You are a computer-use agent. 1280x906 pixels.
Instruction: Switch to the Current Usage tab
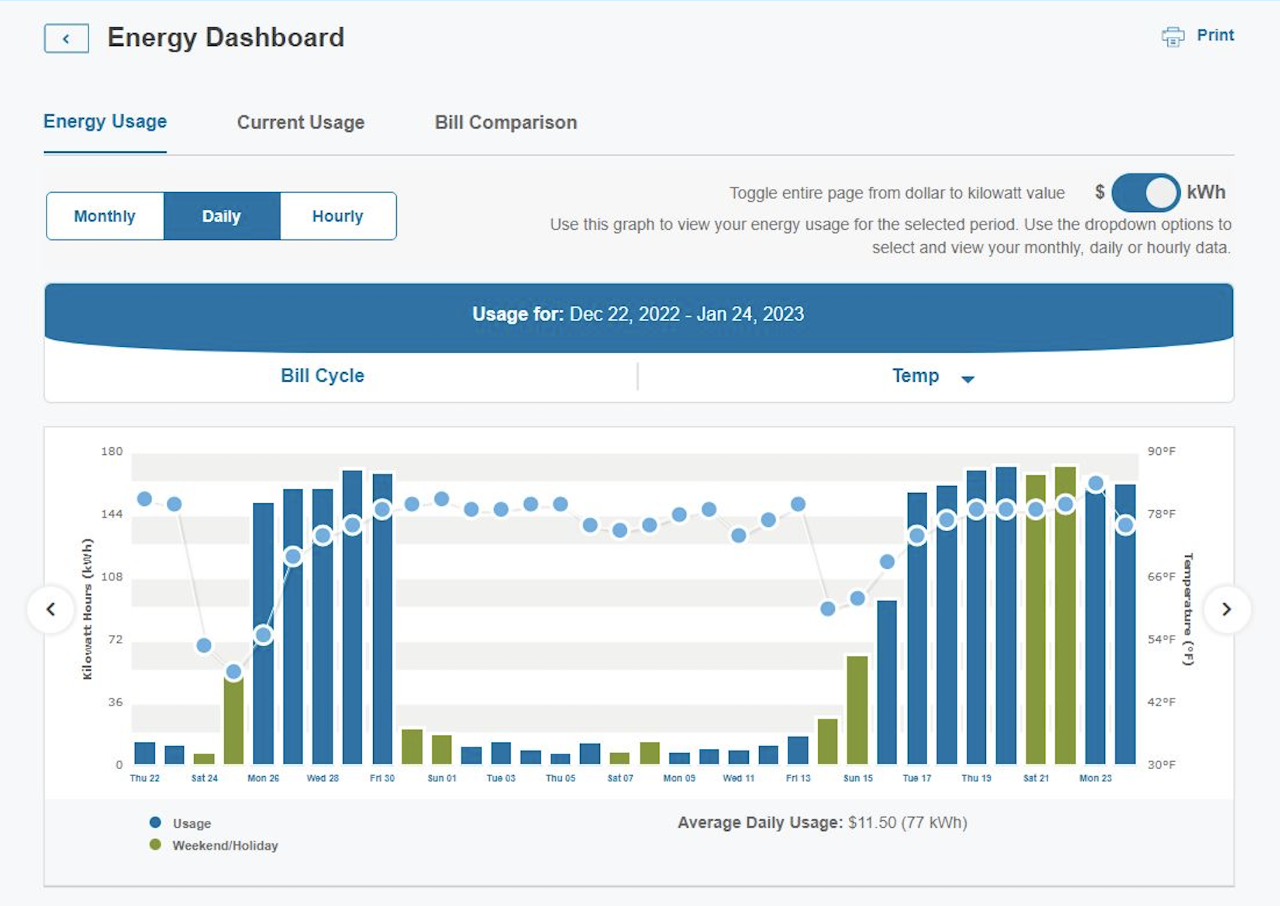[300, 122]
